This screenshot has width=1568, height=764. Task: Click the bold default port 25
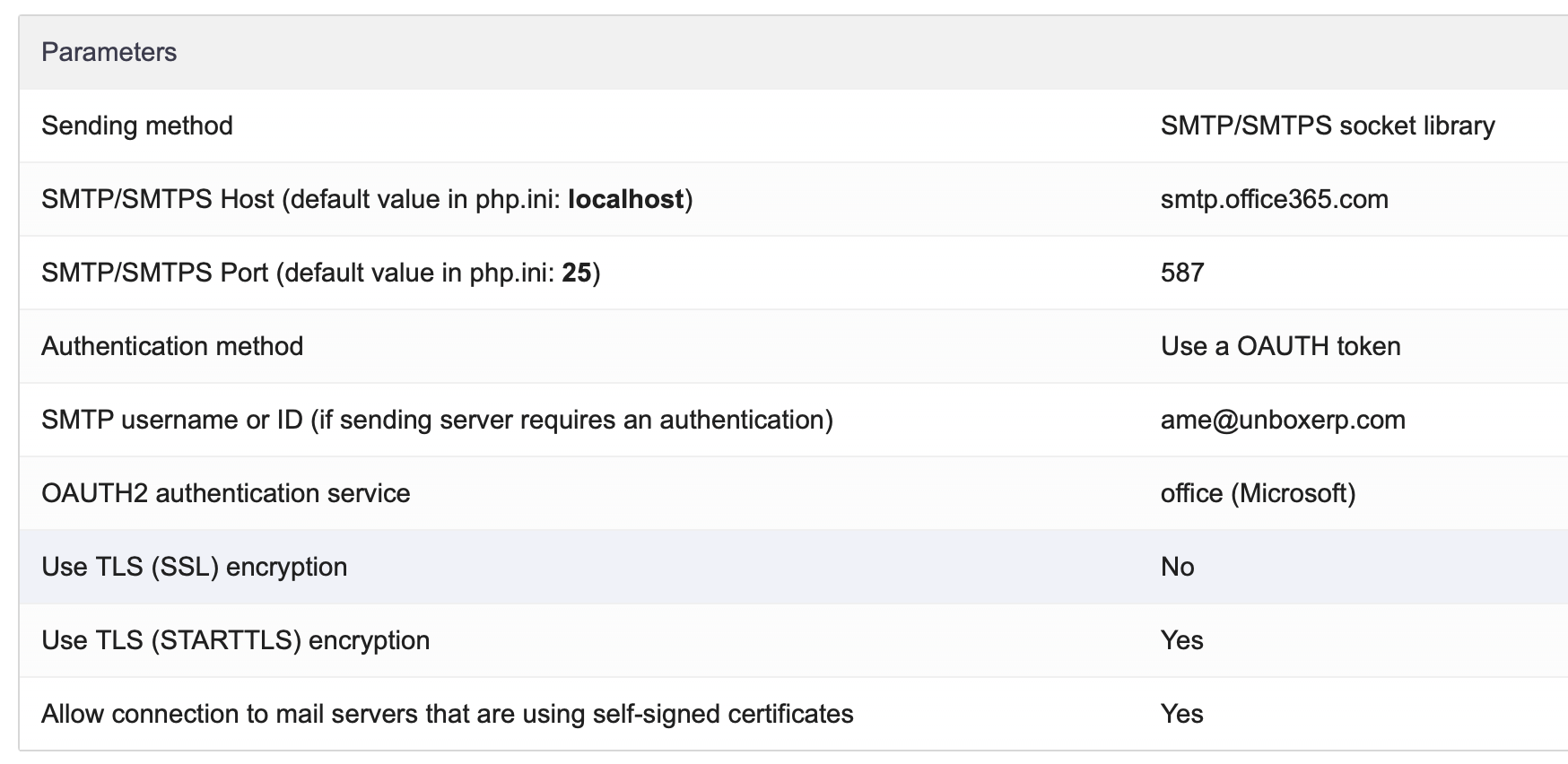coord(576,273)
